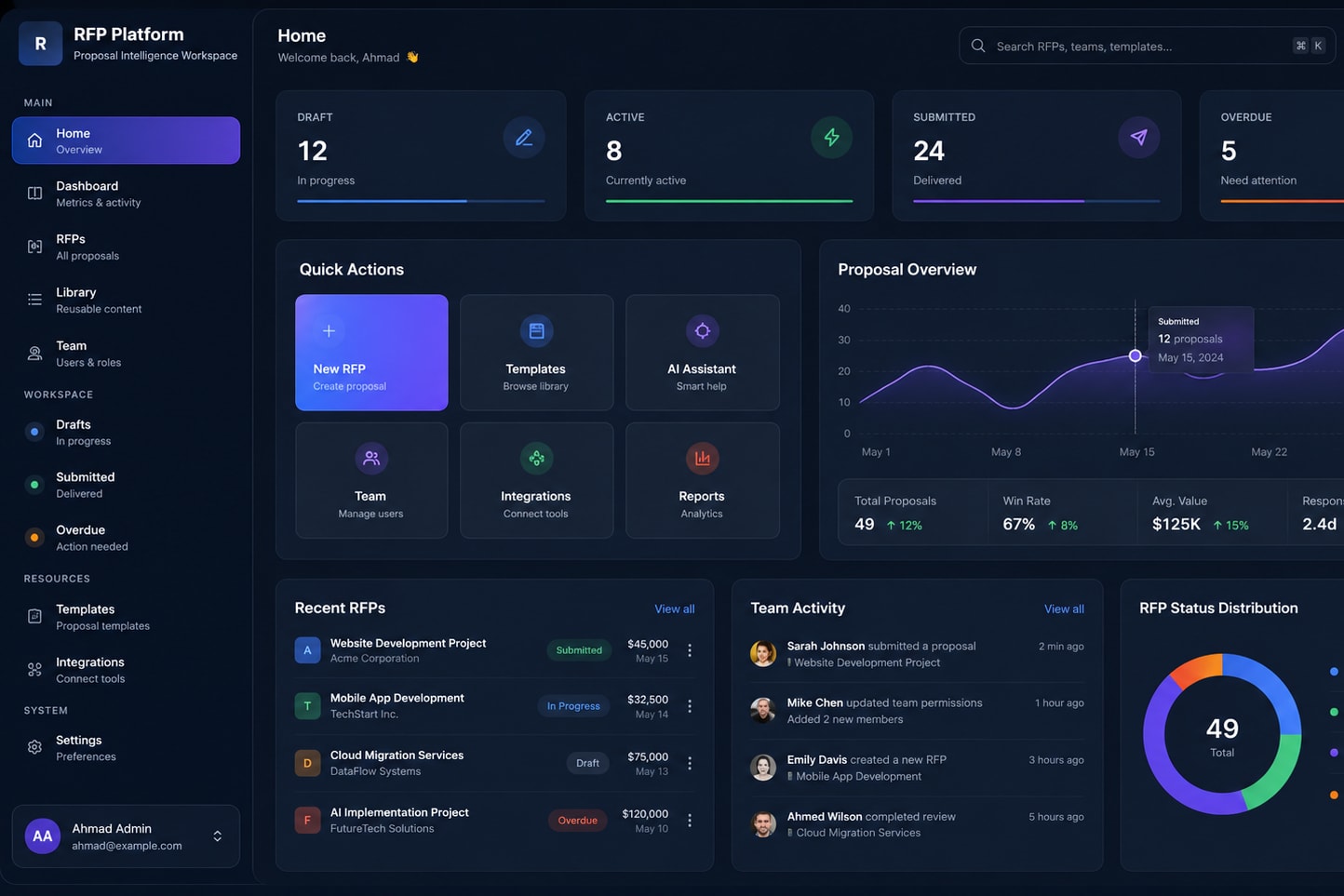Click the Submitted green dot icon
Viewport: 1344px width, 896px height.
tap(34, 485)
